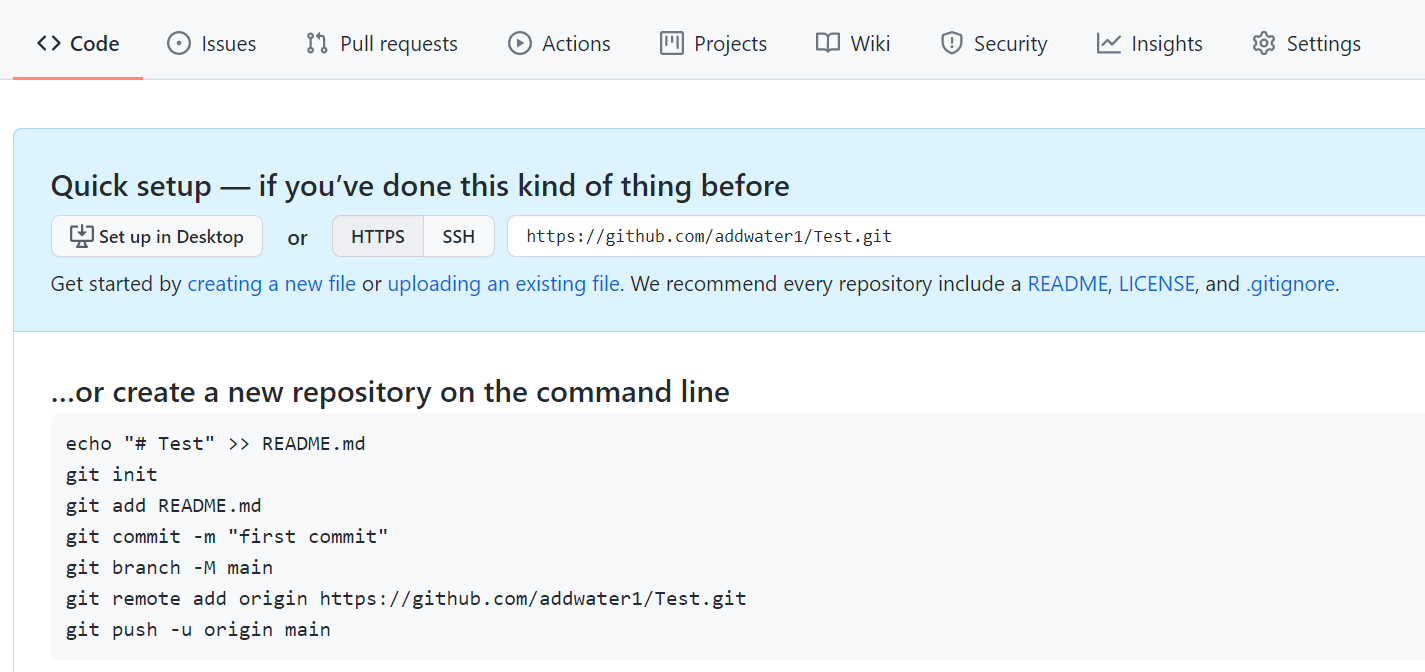Open the Insights tab
This screenshot has height=672, width=1425.
(x=1149, y=44)
